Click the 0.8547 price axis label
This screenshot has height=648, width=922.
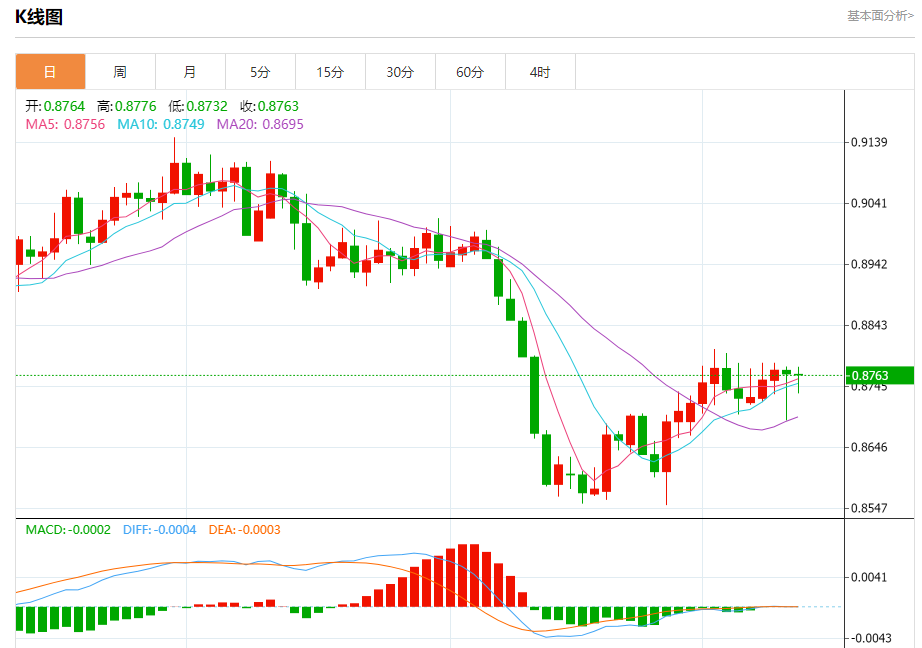(869, 508)
